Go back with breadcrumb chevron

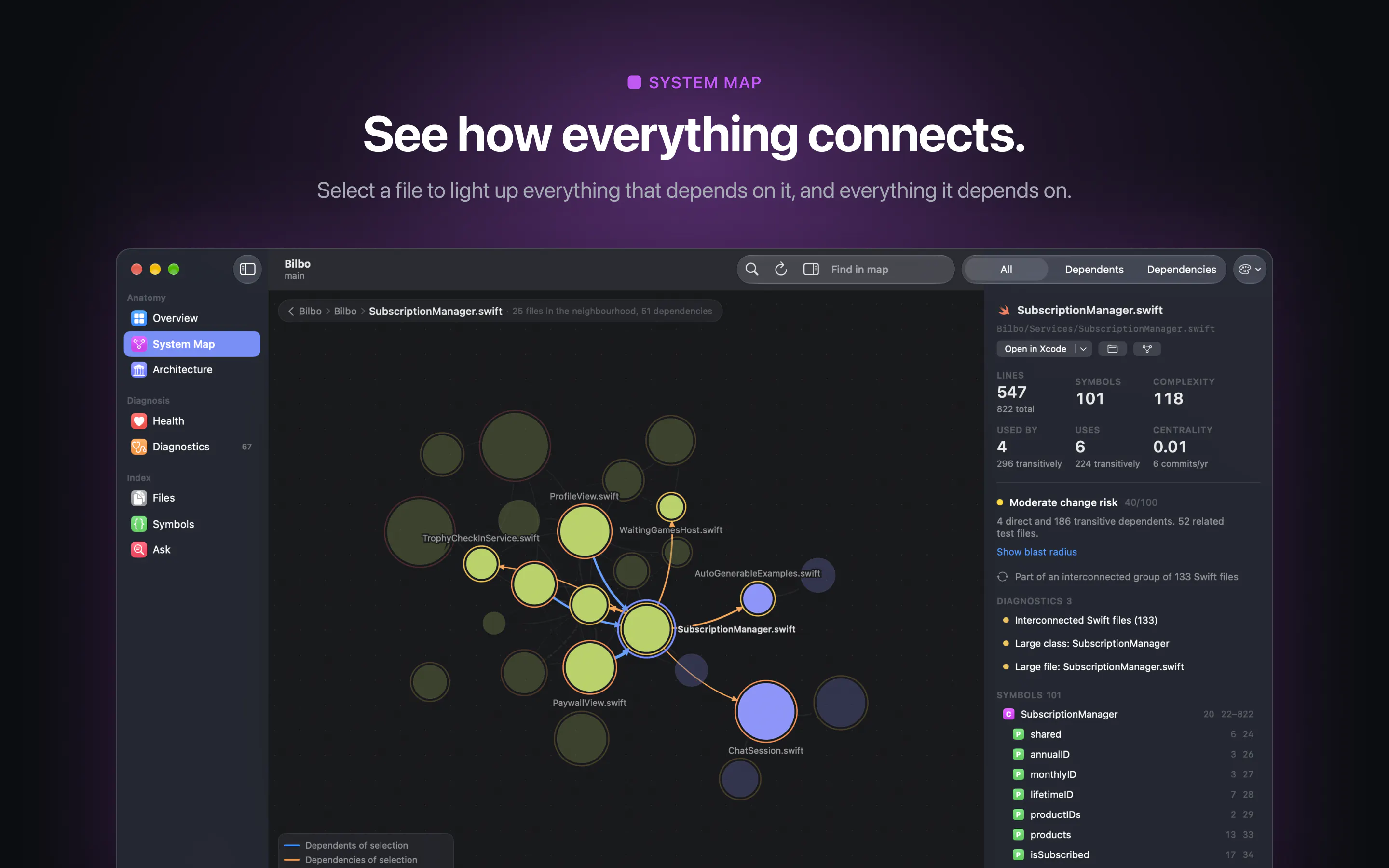point(291,311)
